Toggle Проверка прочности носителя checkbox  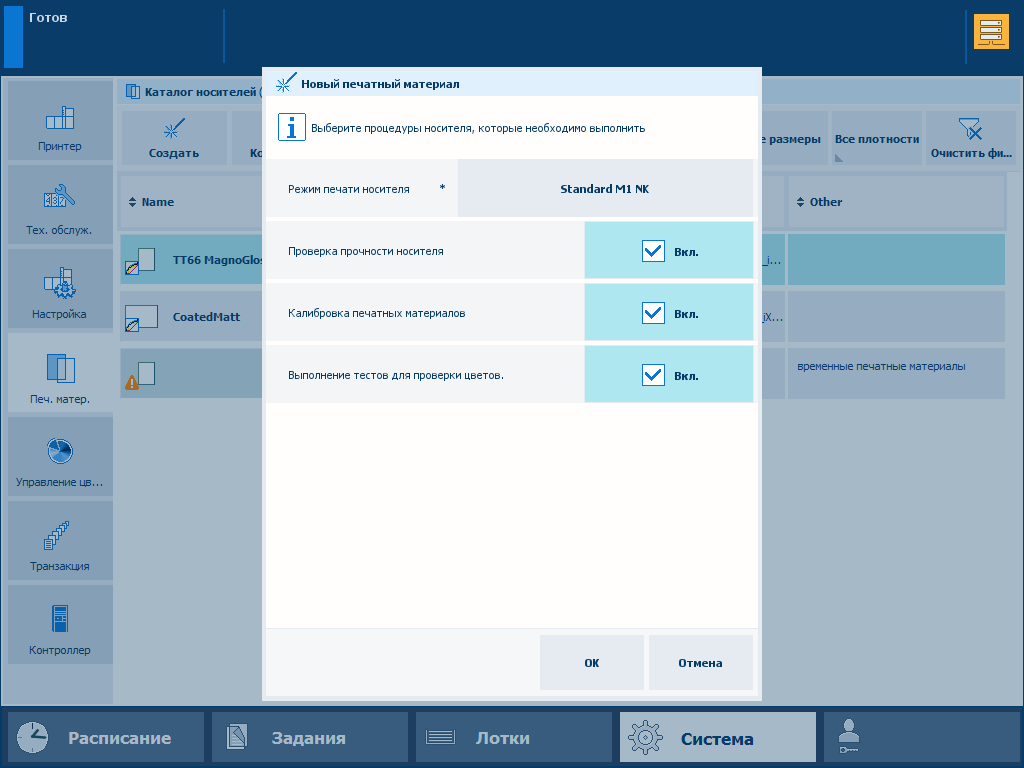[653, 251]
